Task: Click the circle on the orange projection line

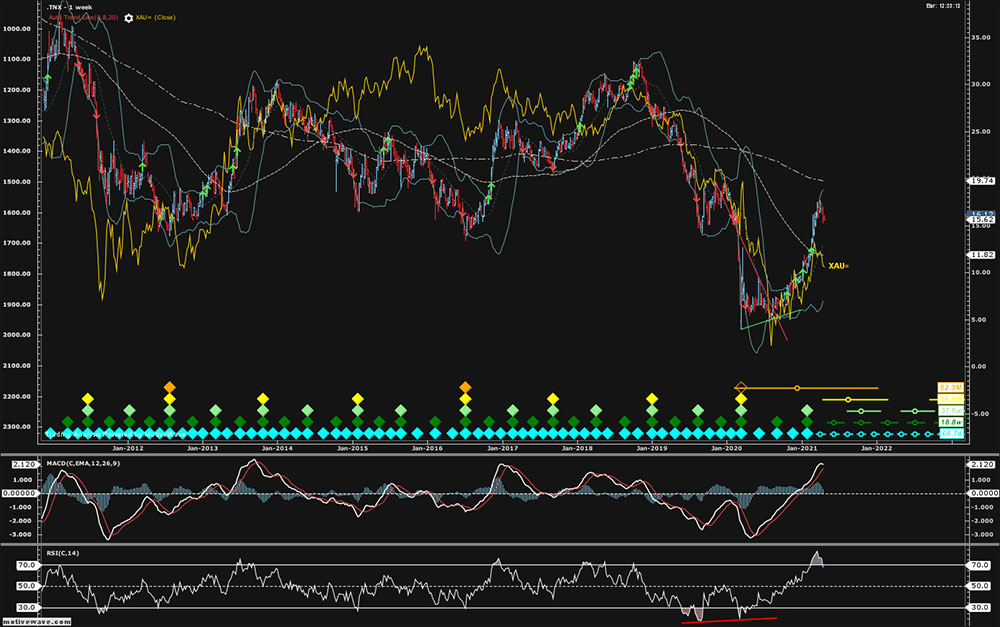Action: (797, 388)
